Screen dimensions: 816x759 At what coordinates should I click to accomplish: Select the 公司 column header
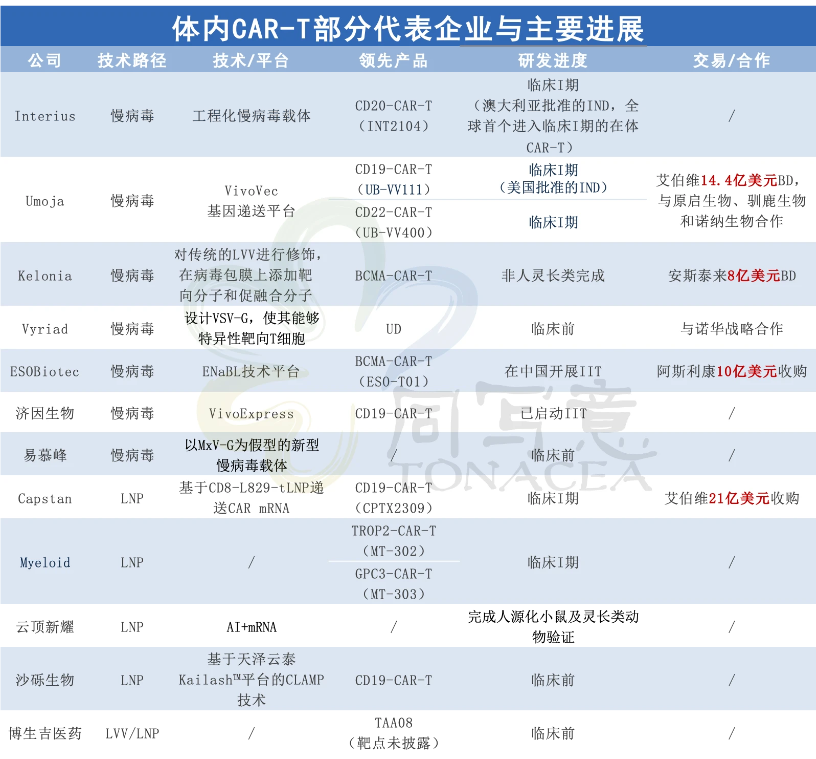tap(45, 60)
